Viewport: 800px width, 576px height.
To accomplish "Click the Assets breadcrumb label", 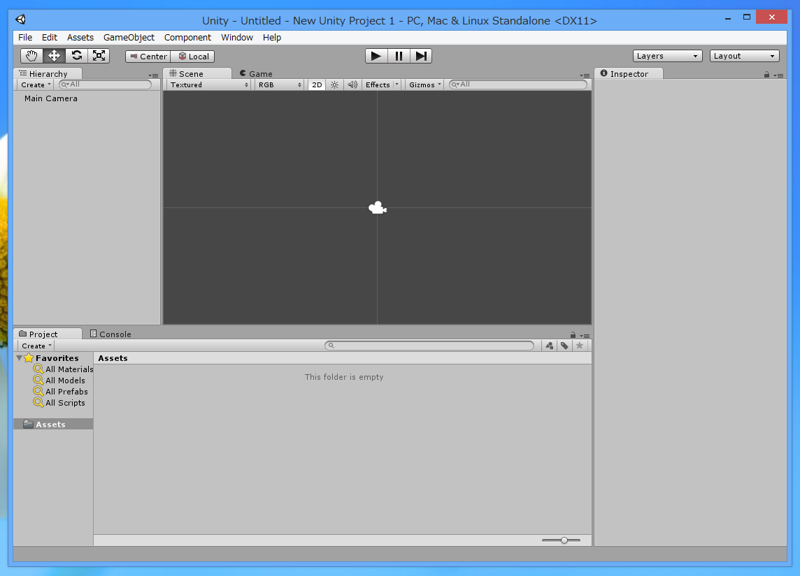I will 113,358.
